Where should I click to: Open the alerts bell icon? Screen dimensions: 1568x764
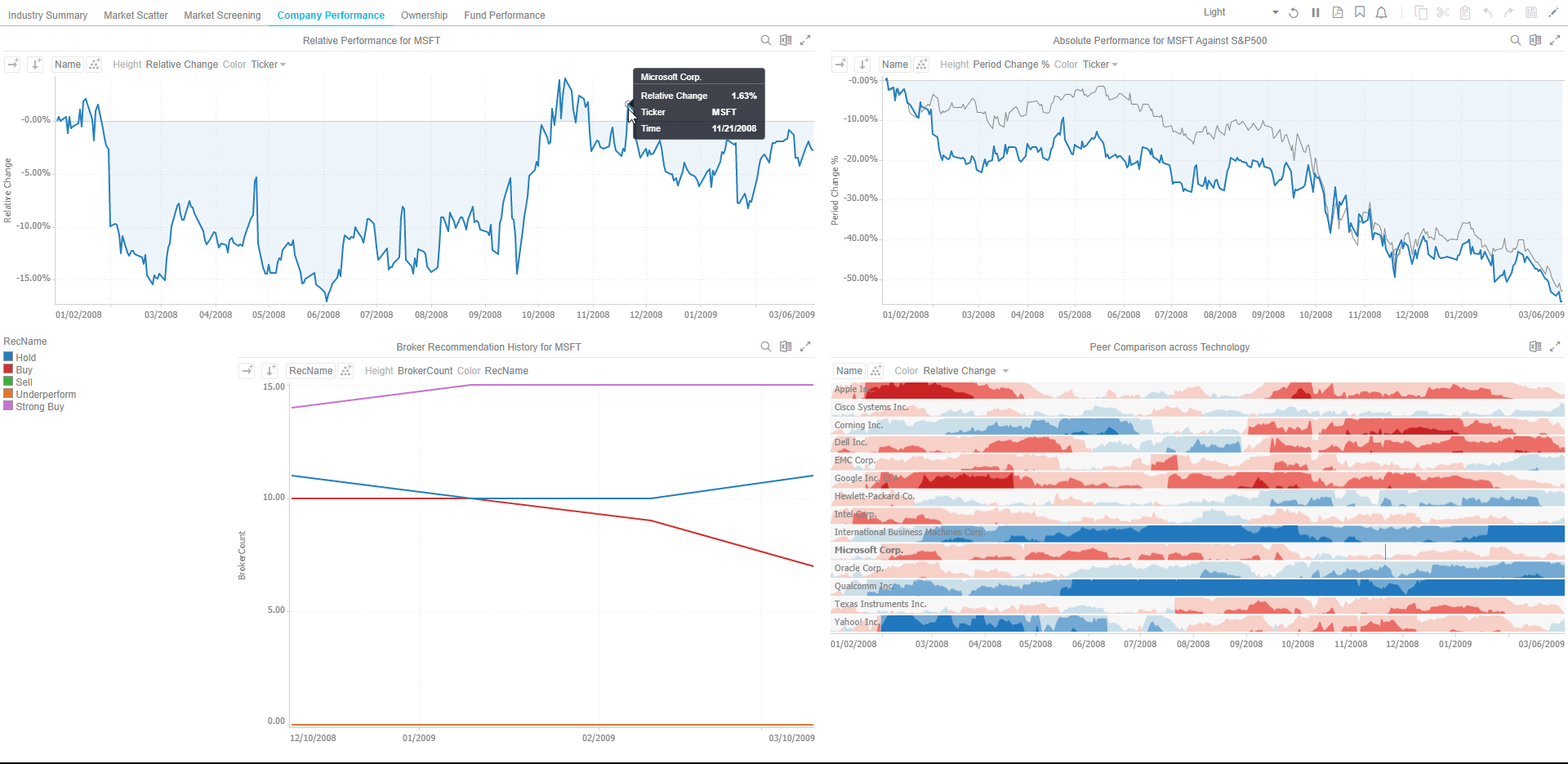pos(1382,13)
